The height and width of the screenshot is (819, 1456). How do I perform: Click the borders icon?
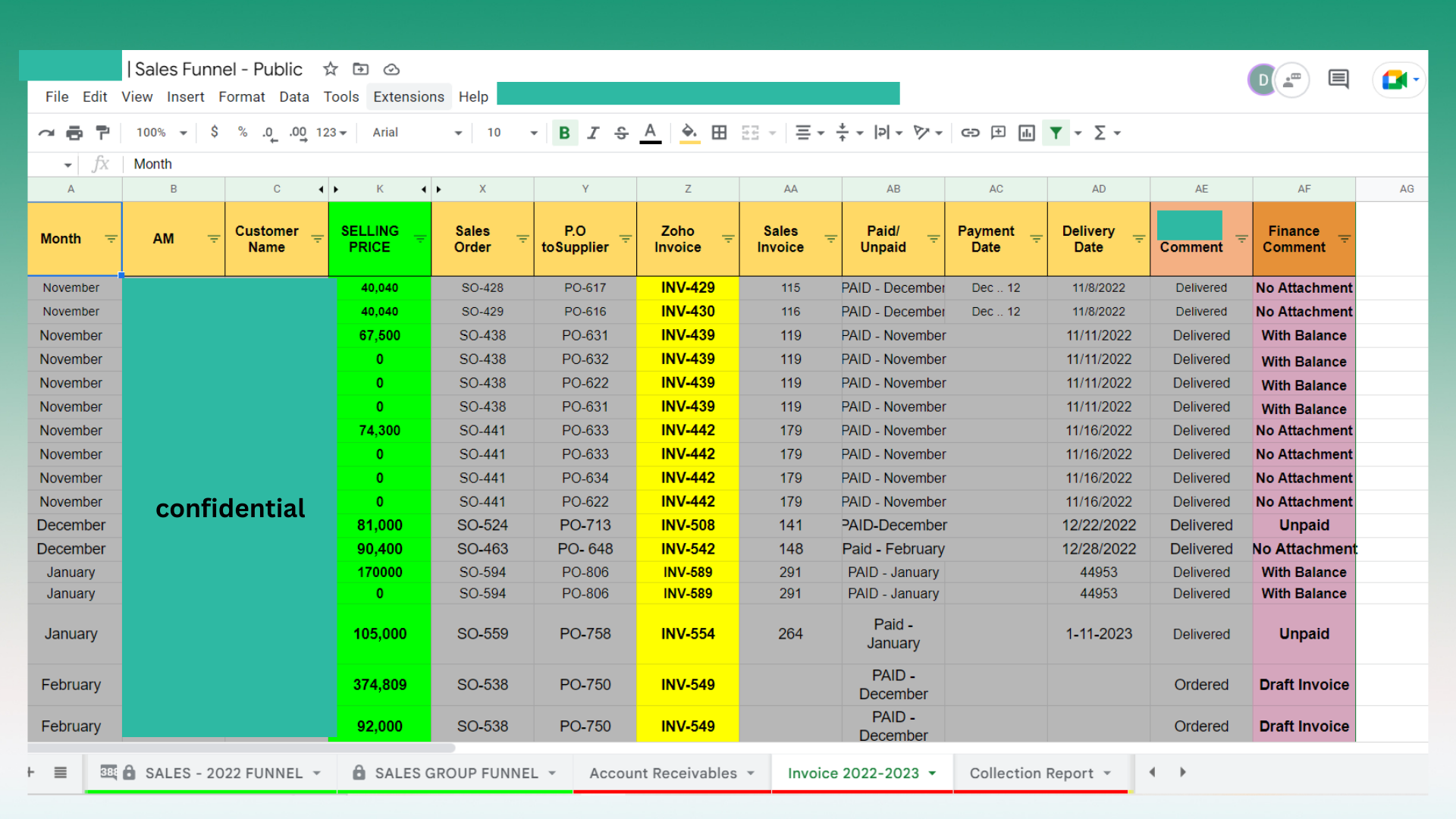pyautogui.click(x=719, y=133)
